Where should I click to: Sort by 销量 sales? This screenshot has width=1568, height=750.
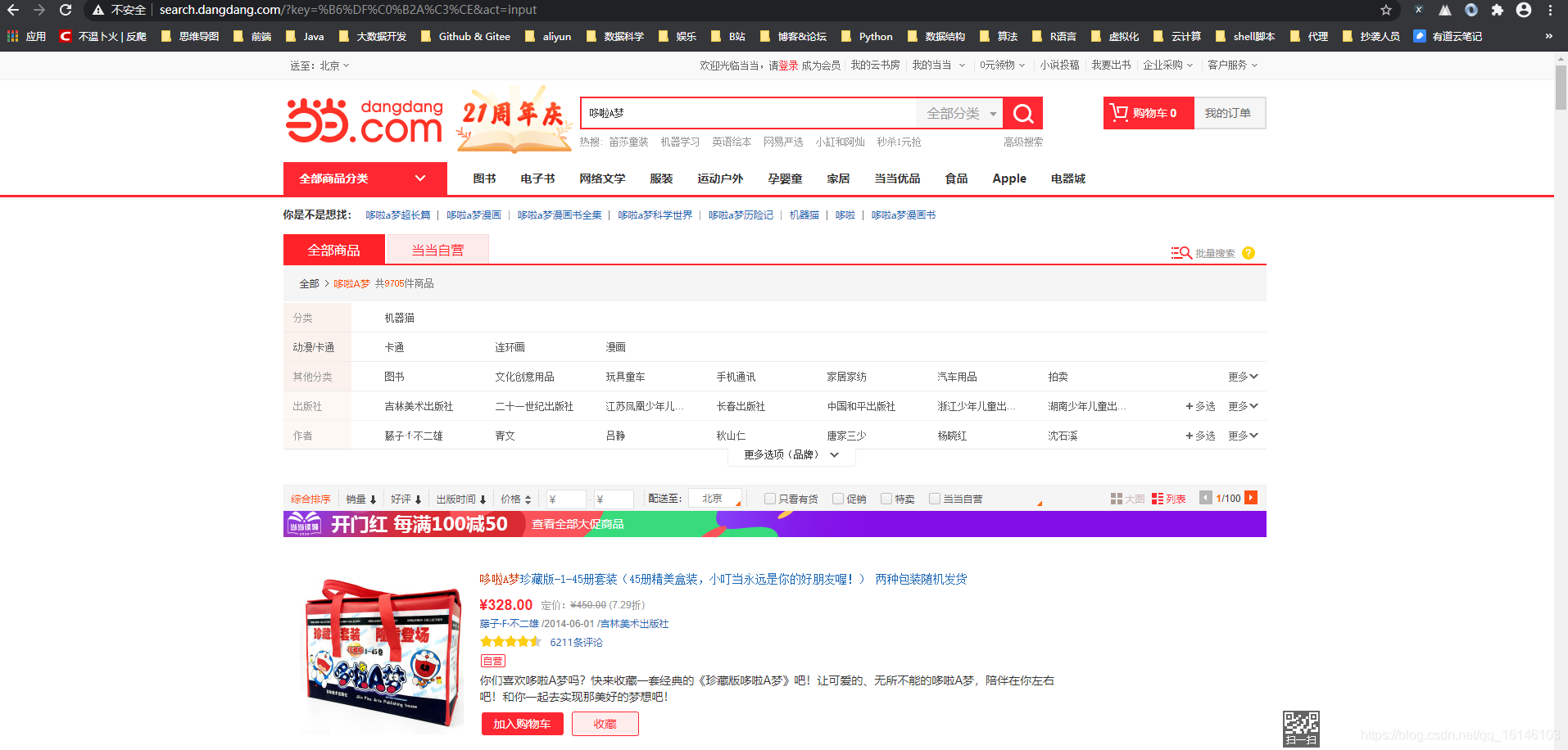point(361,499)
